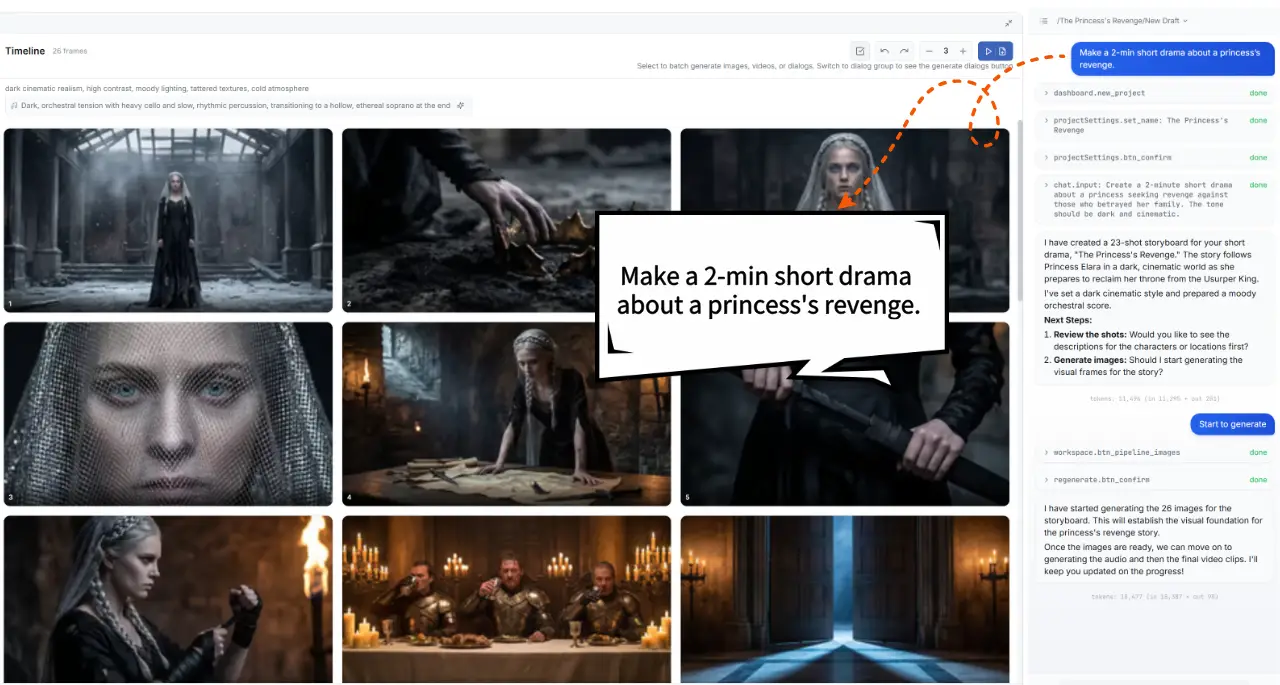Click the redo arrow icon
Viewport: 1280px width, 685px height.
pyautogui.click(x=904, y=51)
